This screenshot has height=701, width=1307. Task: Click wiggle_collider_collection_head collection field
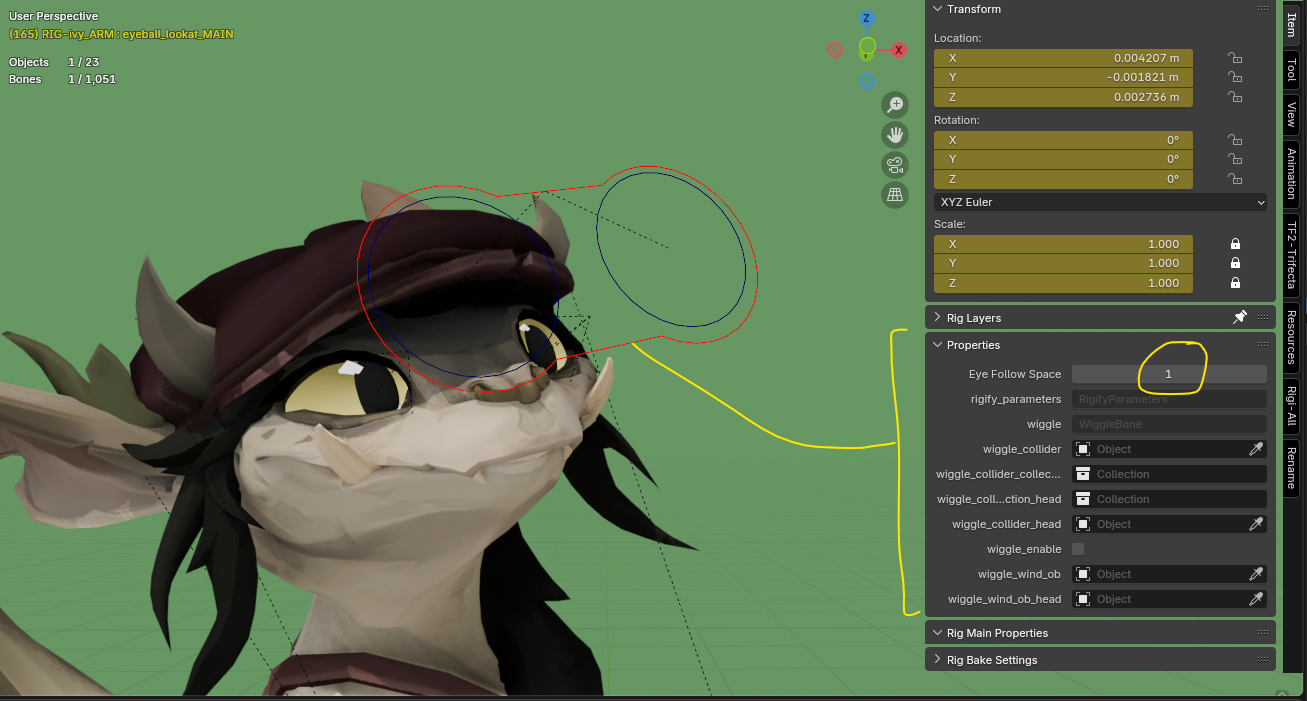pyautogui.click(x=1169, y=499)
